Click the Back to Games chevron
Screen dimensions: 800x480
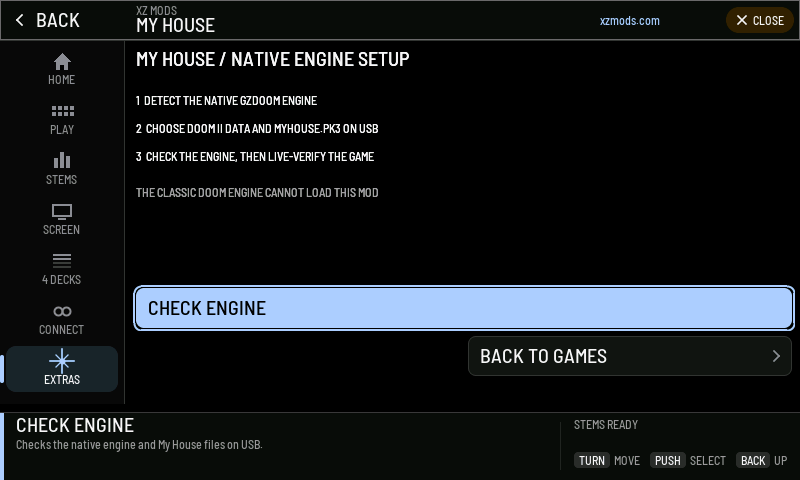(x=776, y=356)
